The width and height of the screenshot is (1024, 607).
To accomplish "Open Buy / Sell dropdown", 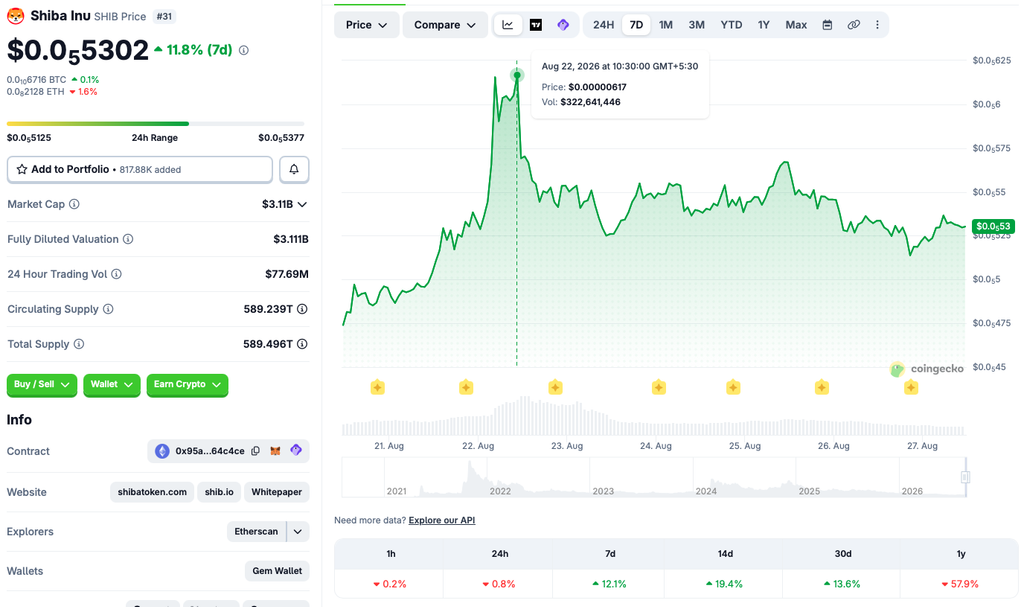I will pyautogui.click(x=42, y=384).
